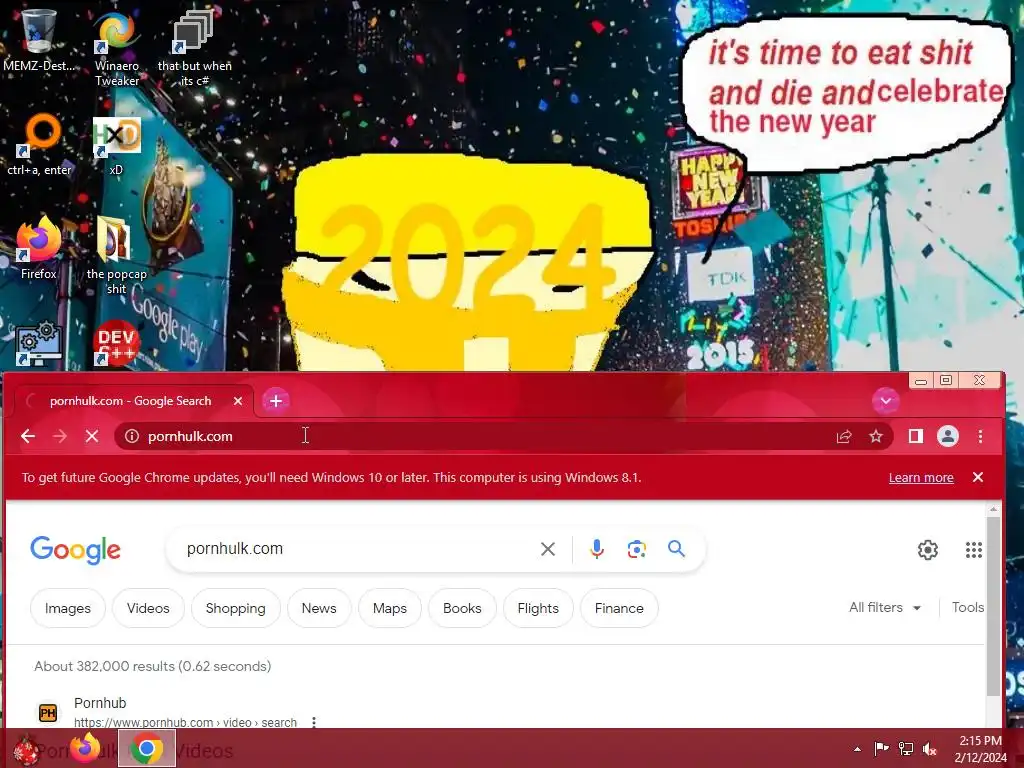
Task: Filter results by Finance
Action: click(619, 608)
